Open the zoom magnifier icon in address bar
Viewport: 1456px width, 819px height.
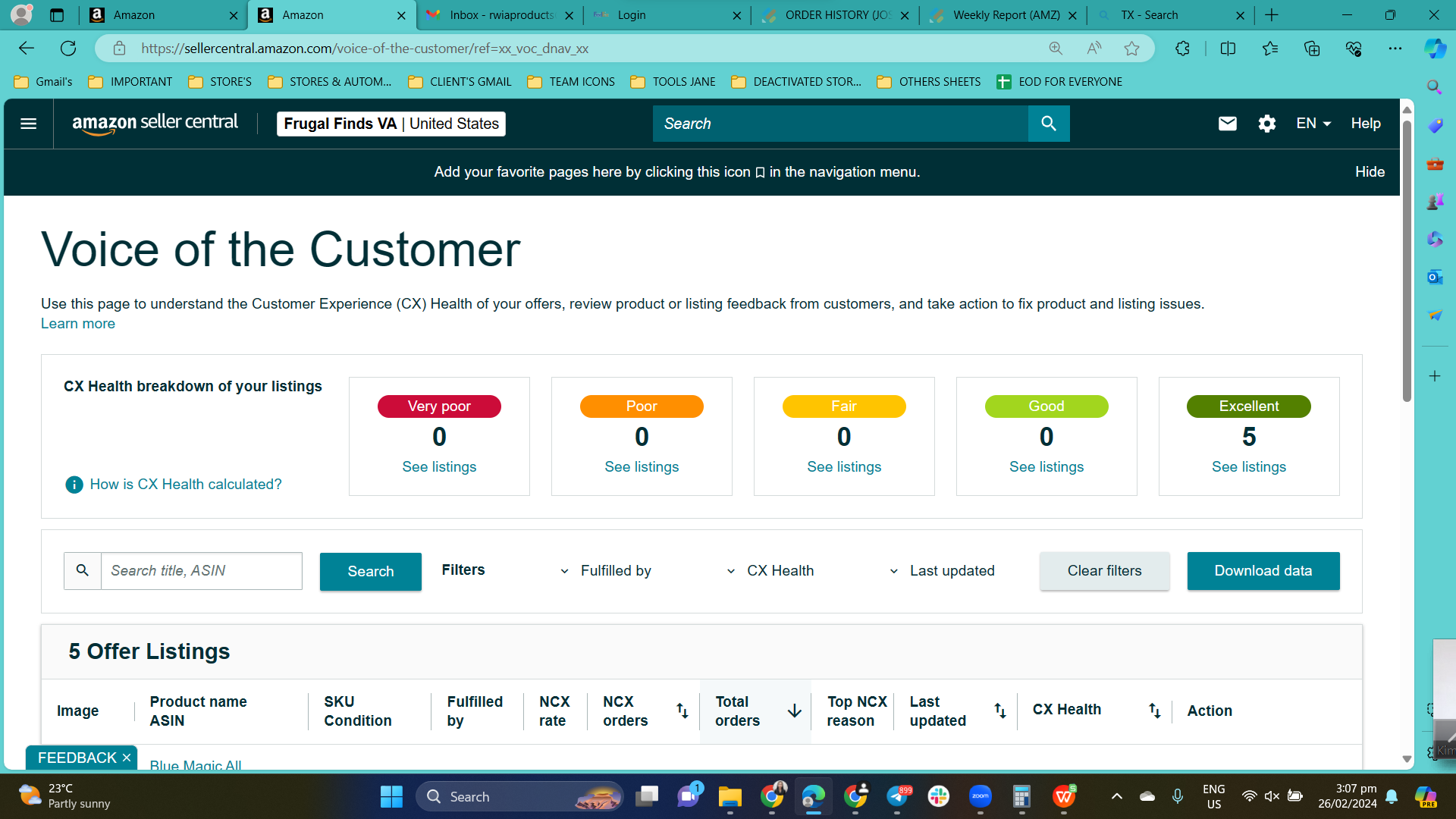point(1056,49)
